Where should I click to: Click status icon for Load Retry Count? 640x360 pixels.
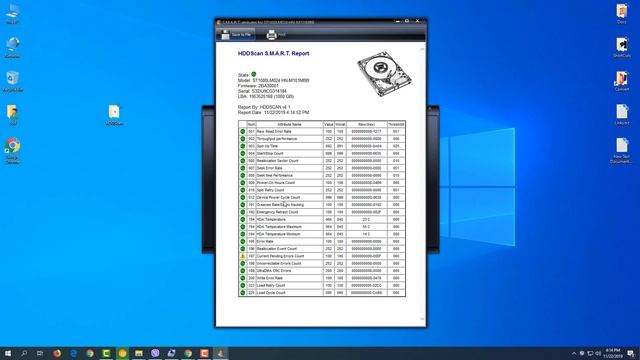pyautogui.click(x=242, y=285)
